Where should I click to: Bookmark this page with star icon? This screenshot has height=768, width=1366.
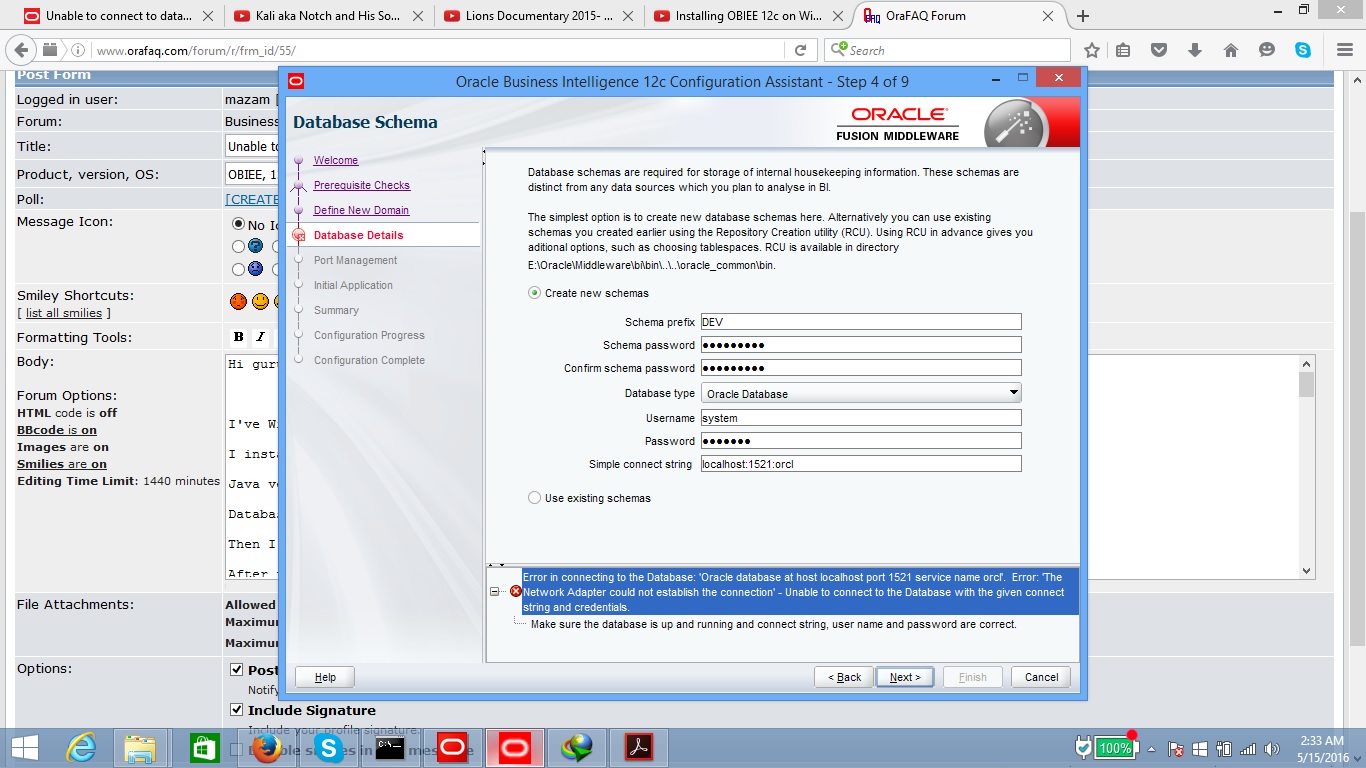(x=1092, y=50)
